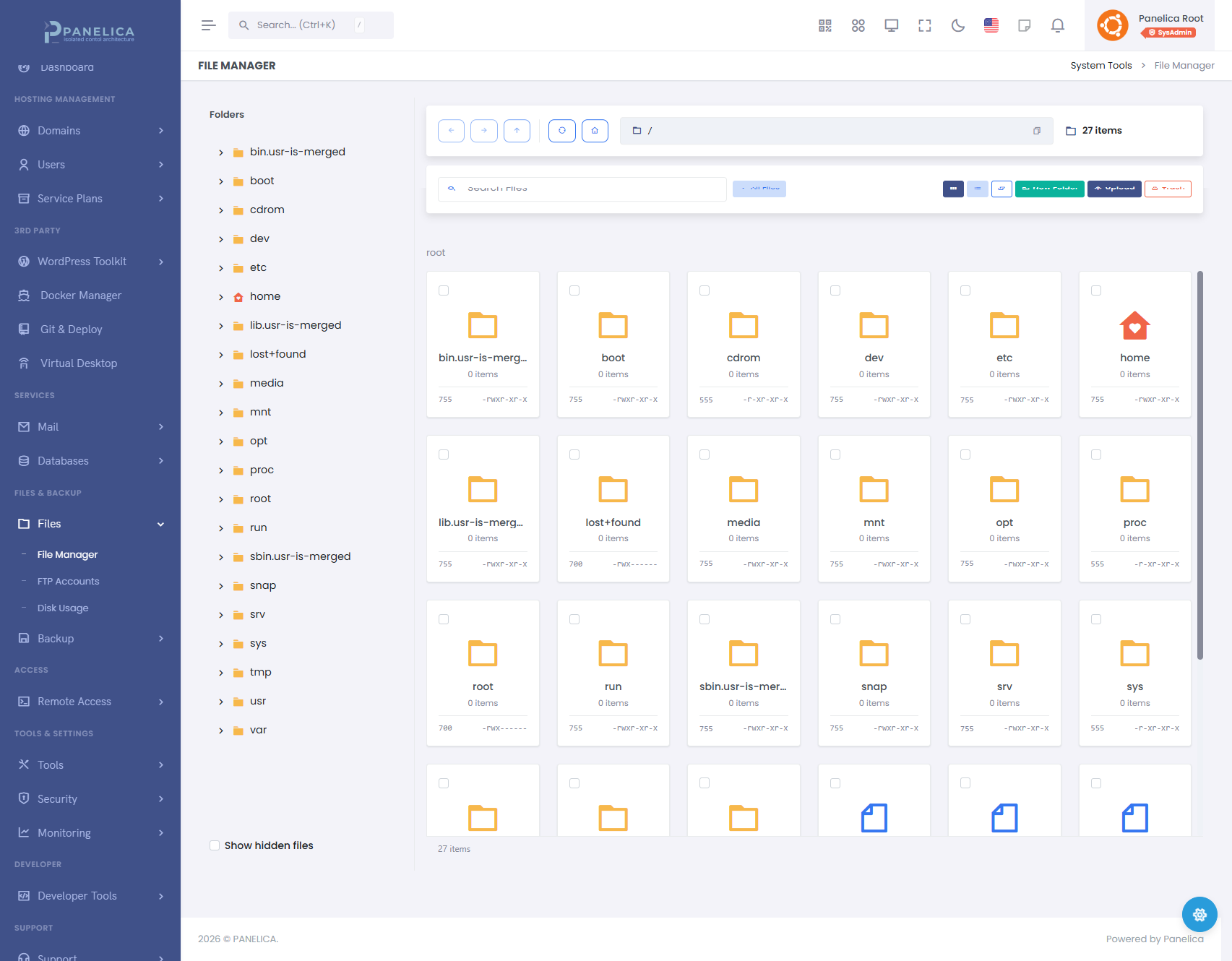Expand the var folder in the sidebar tree
Screen dimensions: 1232x961
coord(221,730)
